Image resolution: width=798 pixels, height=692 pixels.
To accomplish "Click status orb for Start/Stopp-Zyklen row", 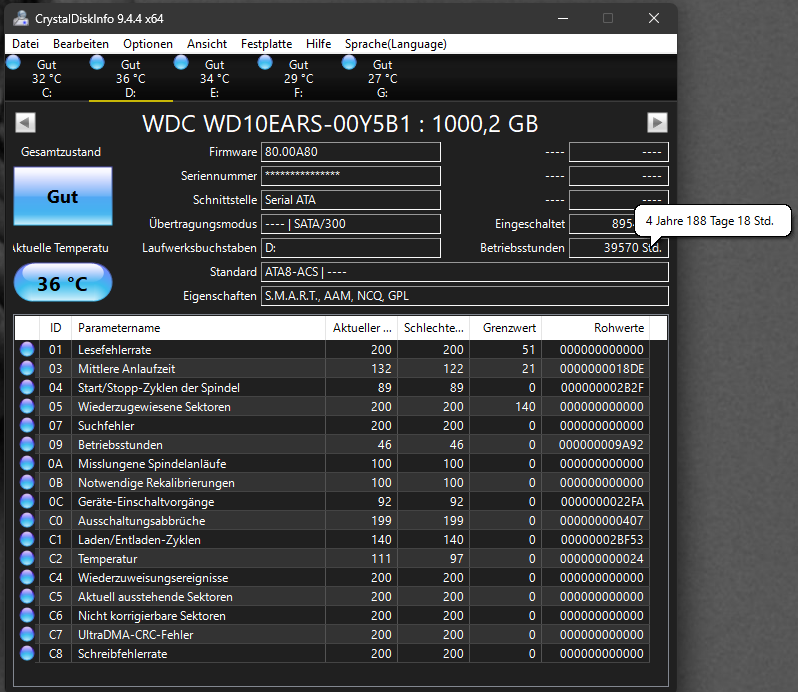I will (27, 388).
